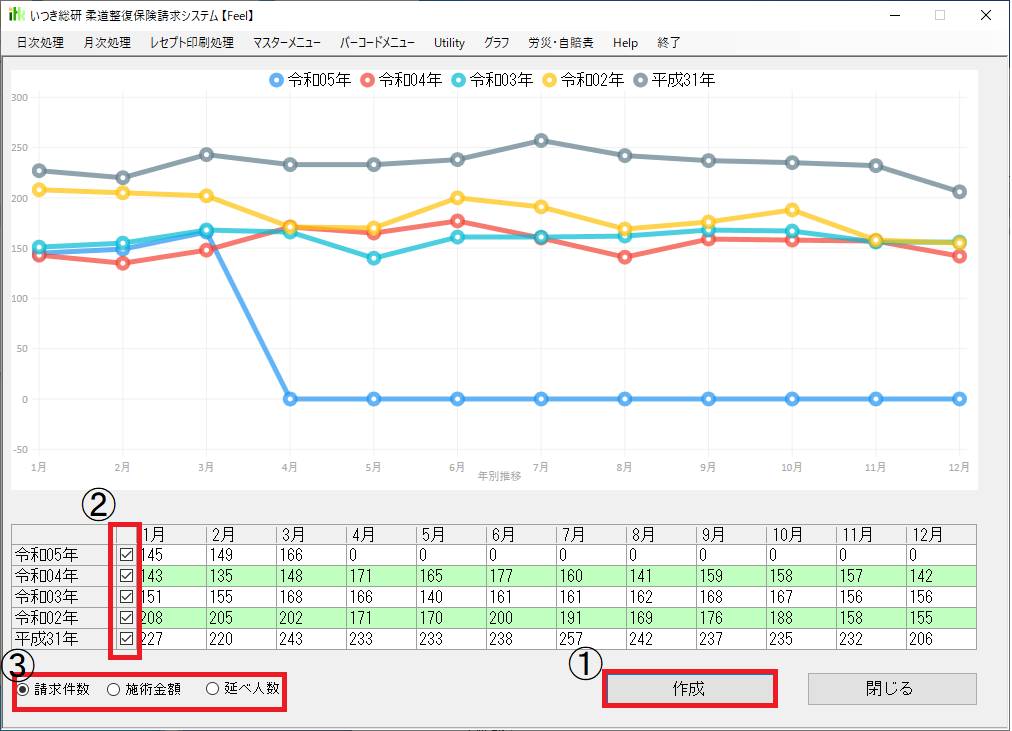This screenshot has width=1012, height=731.
Task: Open the Utility menu
Action: coord(449,43)
